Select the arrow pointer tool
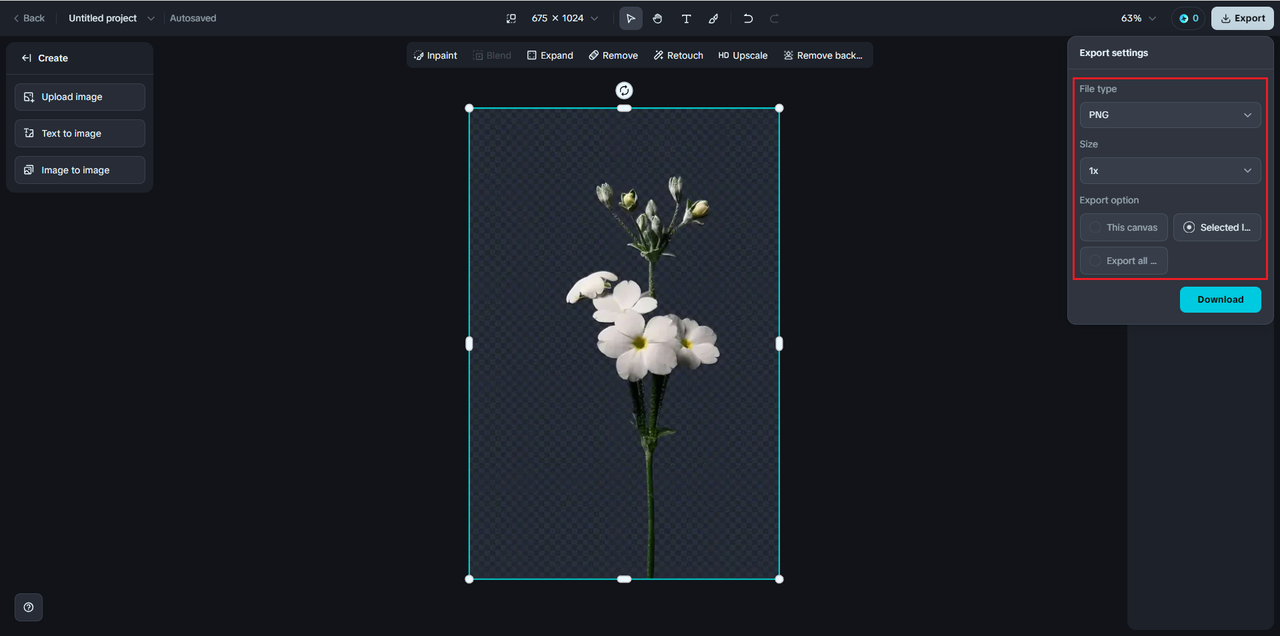The width and height of the screenshot is (1280, 636). [630, 18]
